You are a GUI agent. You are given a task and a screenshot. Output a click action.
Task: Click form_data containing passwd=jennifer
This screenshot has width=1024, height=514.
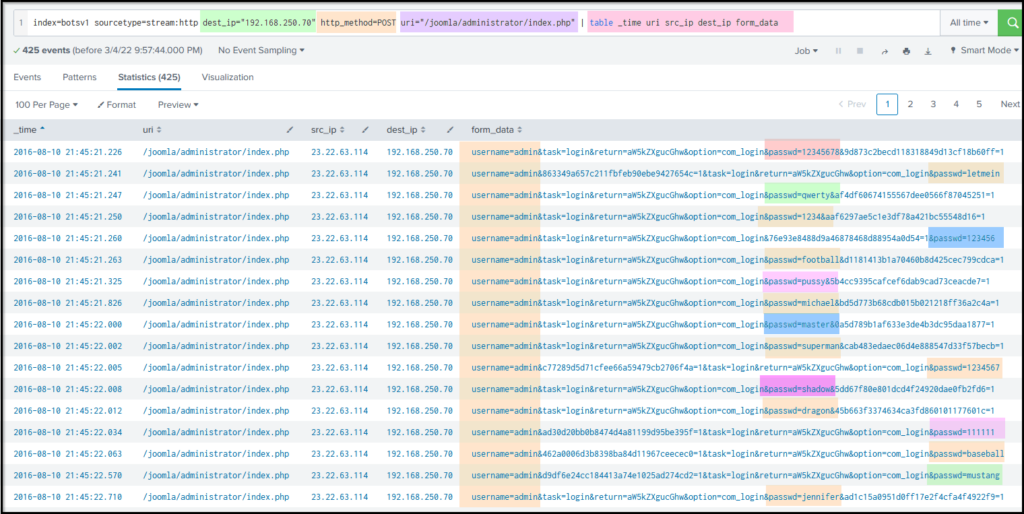point(737,497)
